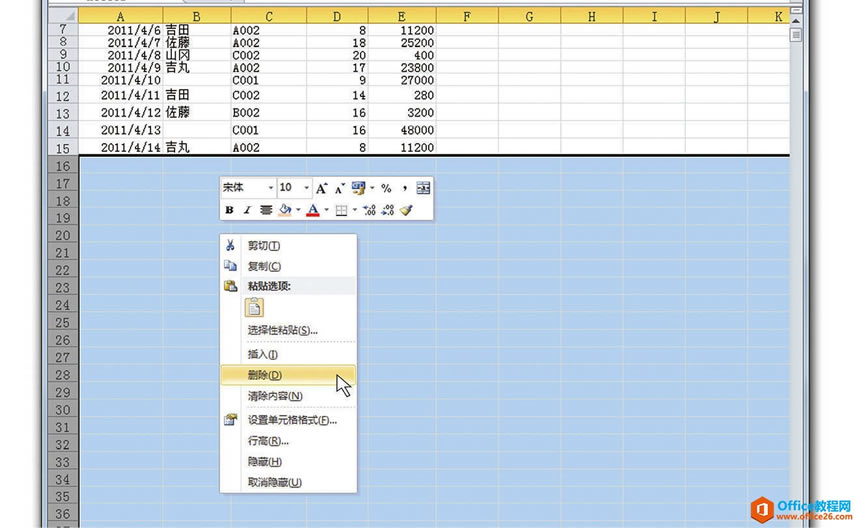
Task: Select row 16 header
Action: pos(63,165)
